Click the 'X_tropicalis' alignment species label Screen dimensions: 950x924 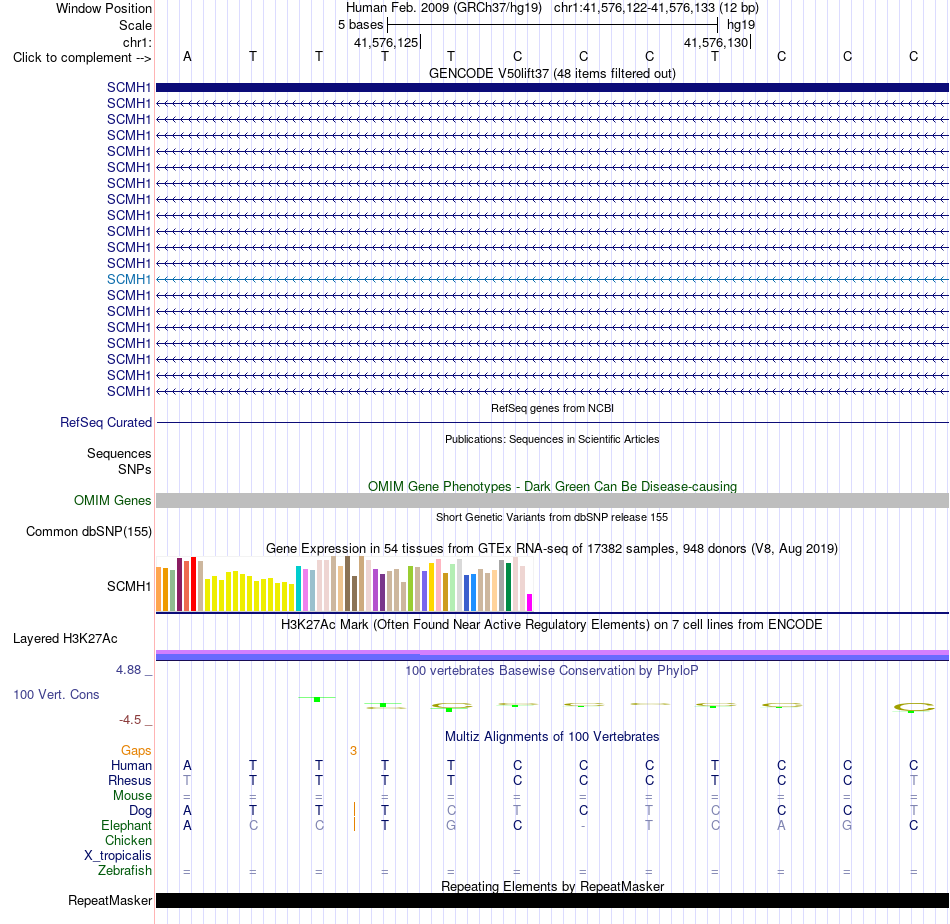pos(118,856)
